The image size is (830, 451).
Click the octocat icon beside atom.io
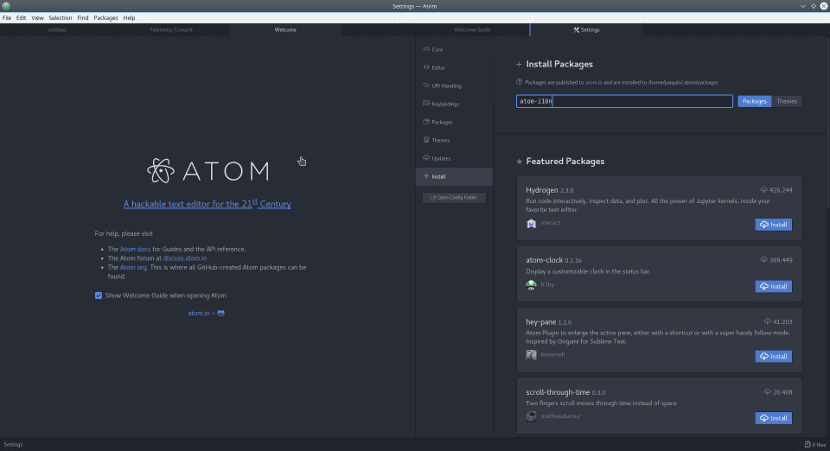[x=221, y=313]
